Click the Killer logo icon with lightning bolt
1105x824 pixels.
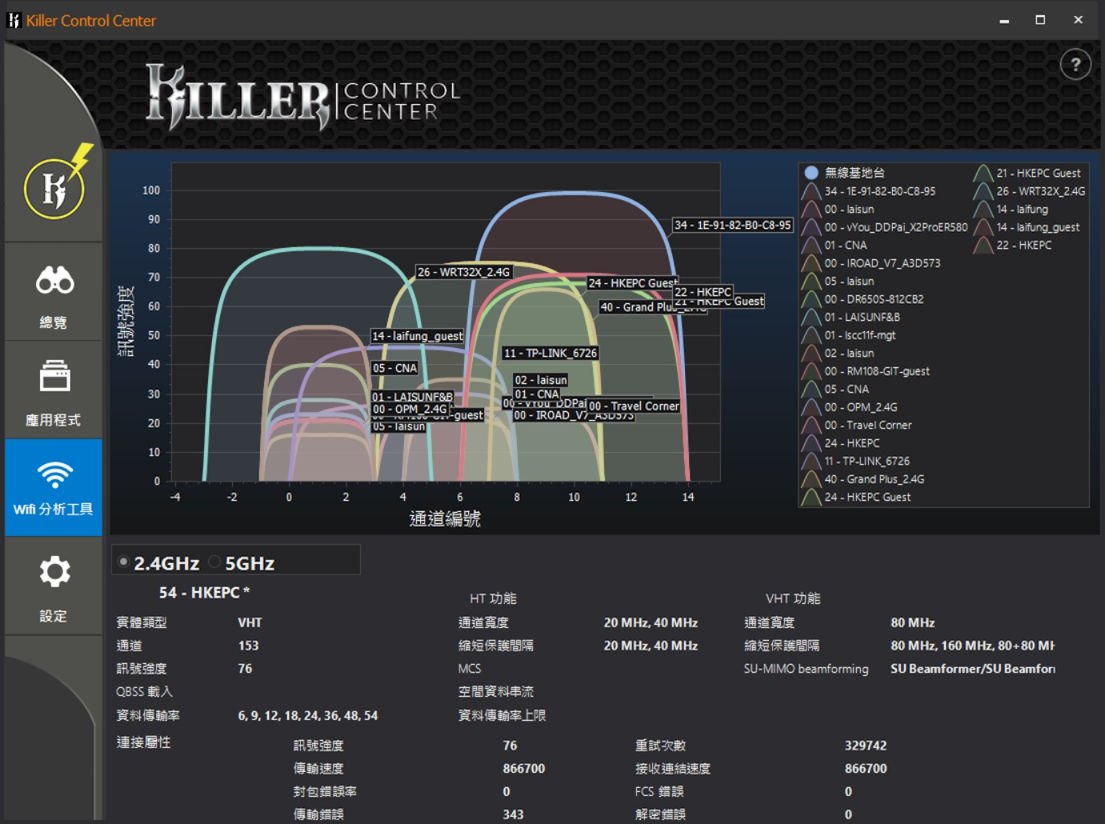(58, 183)
